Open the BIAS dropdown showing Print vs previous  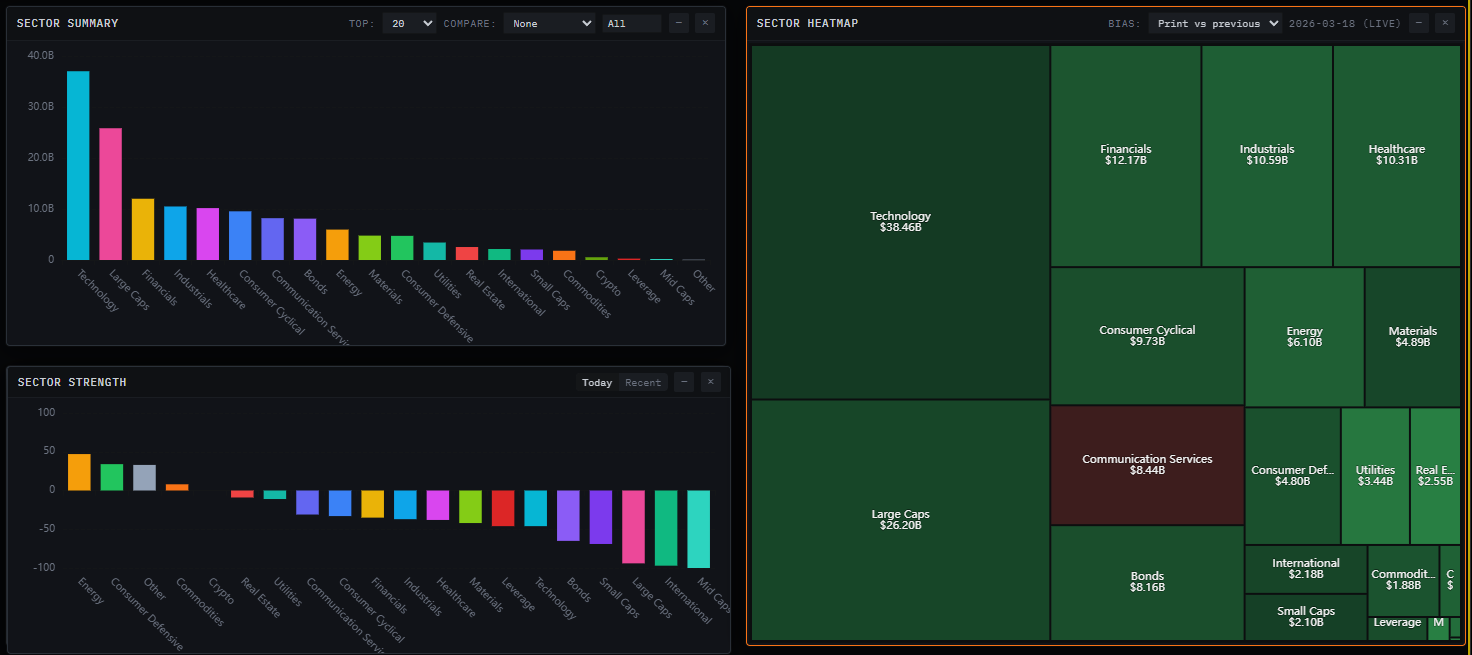[x=1214, y=22]
